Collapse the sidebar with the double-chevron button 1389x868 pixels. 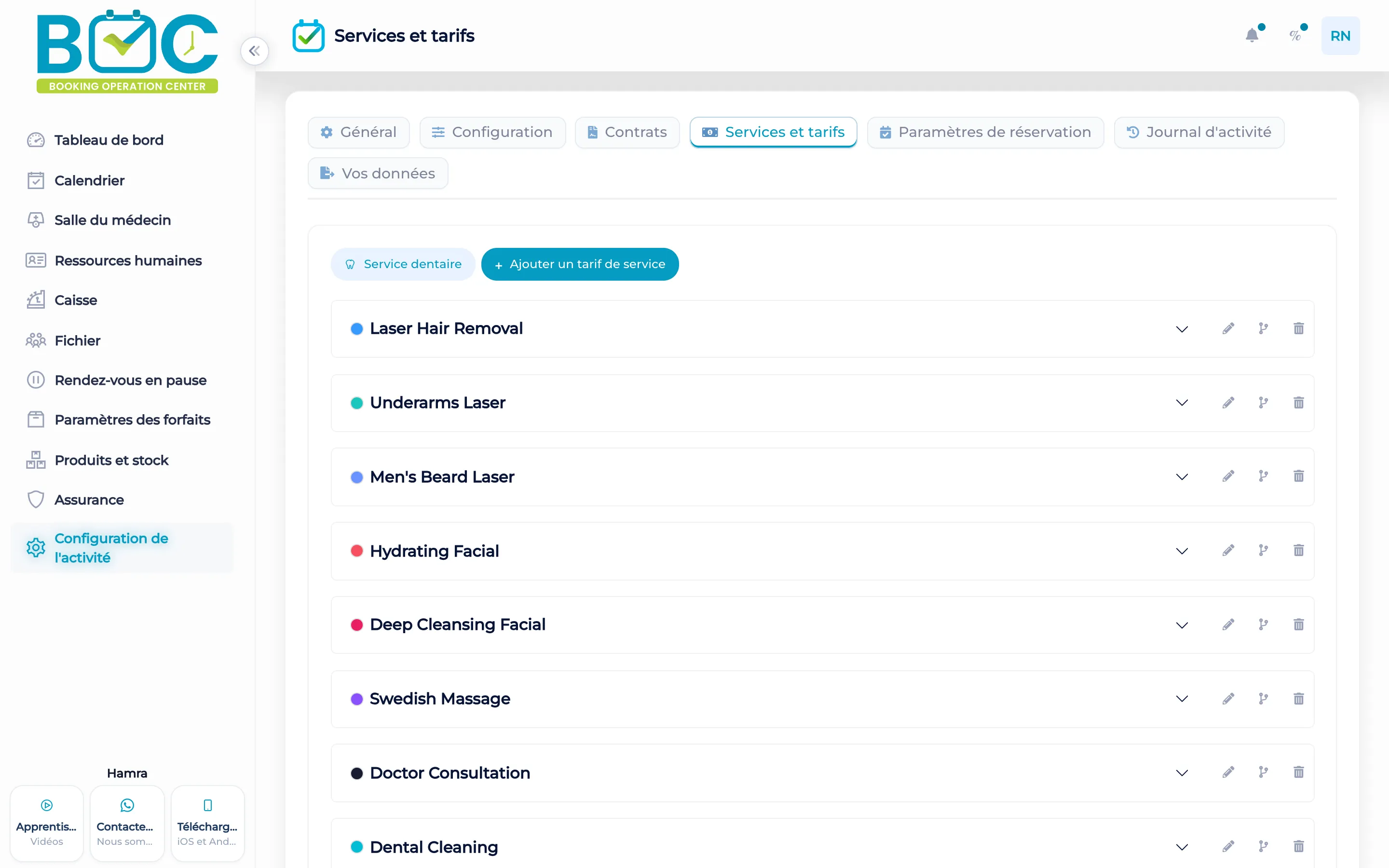(254, 51)
